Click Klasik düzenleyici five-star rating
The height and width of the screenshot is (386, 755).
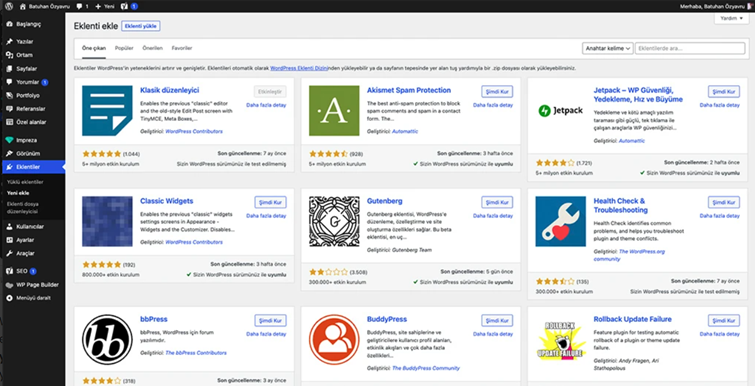tap(102, 154)
